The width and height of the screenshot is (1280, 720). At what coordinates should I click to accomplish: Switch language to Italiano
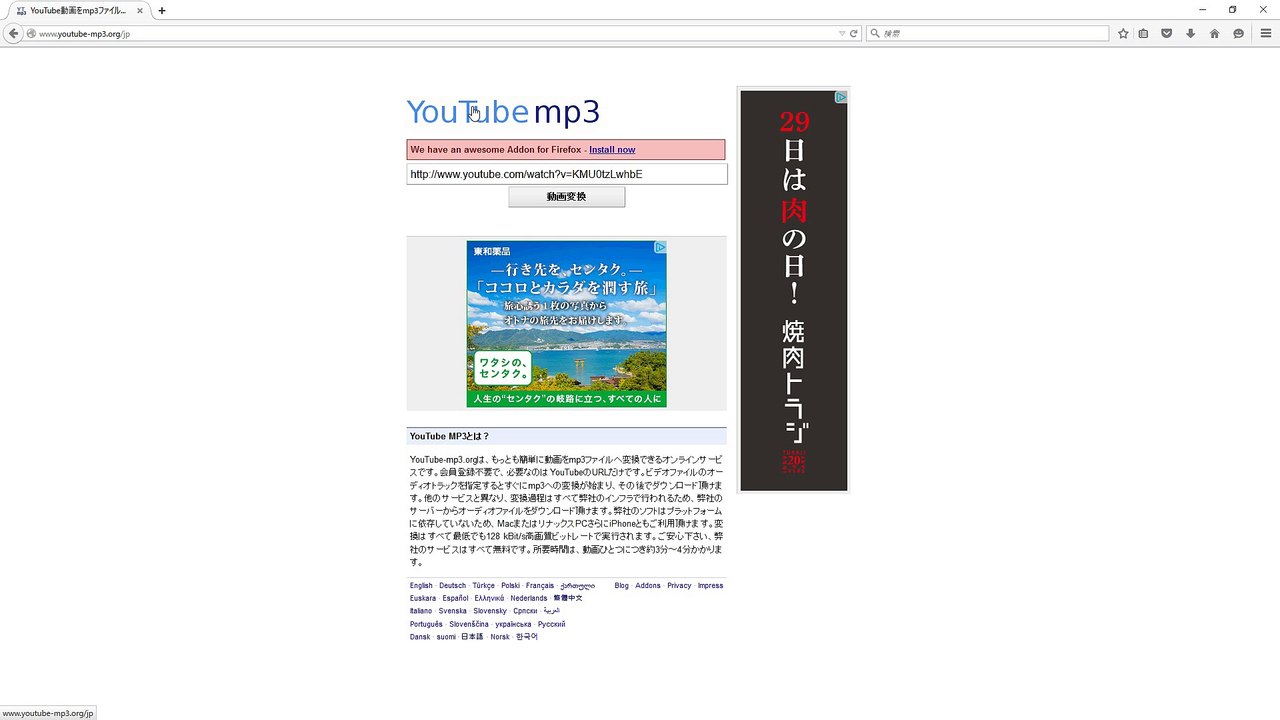click(x=421, y=611)
